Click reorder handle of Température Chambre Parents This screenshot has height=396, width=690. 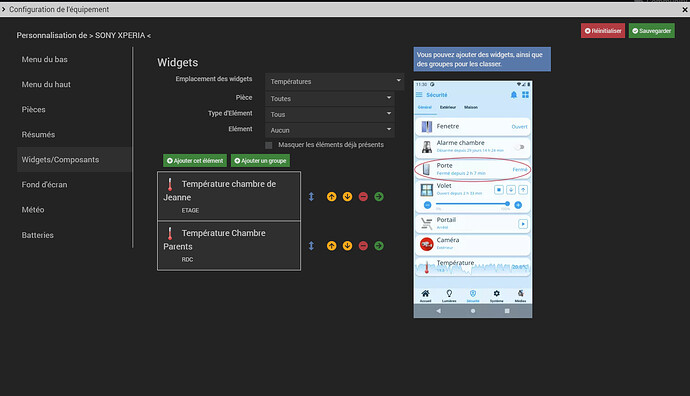coord(311,246)
